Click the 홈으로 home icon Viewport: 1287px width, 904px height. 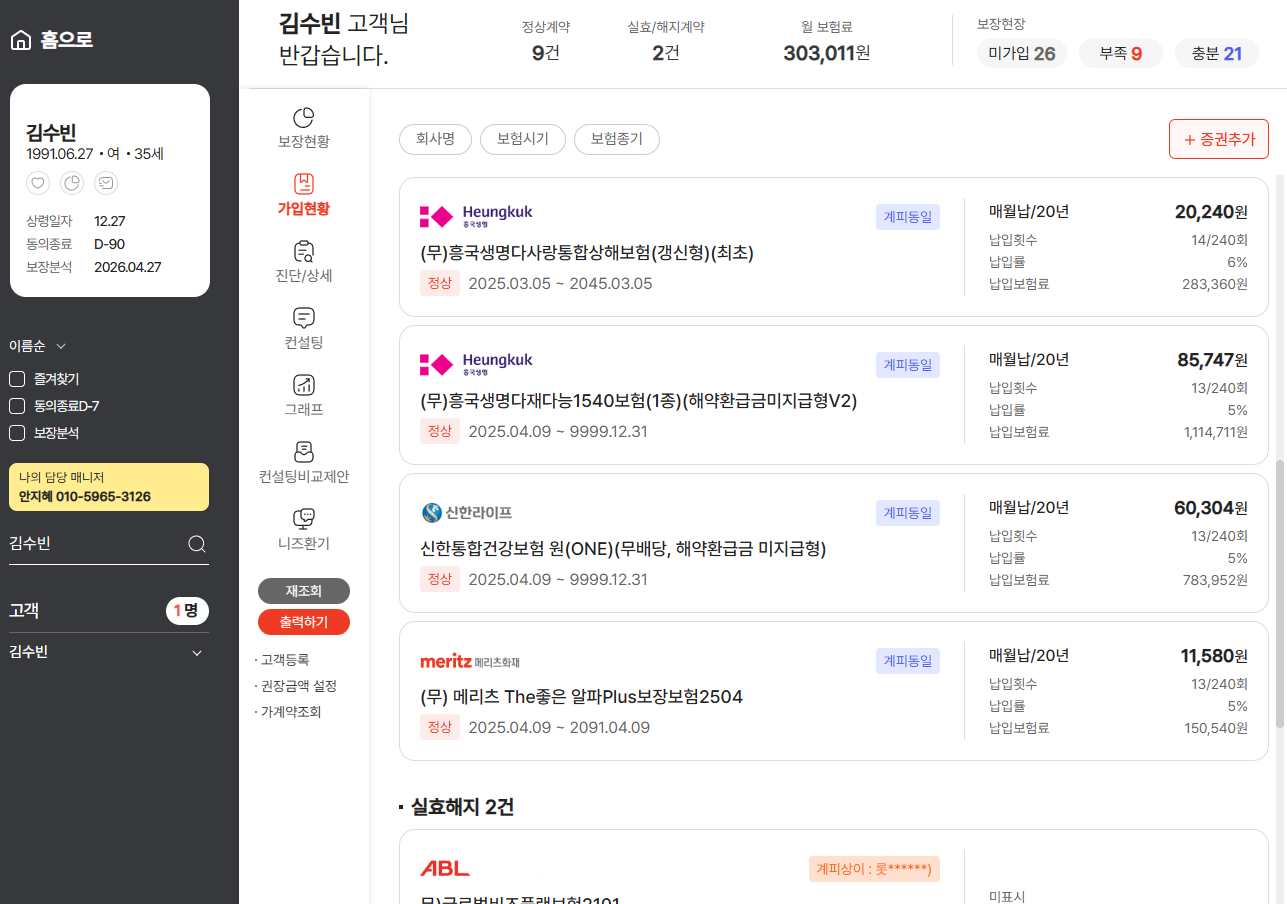click(x=20, y=40)
